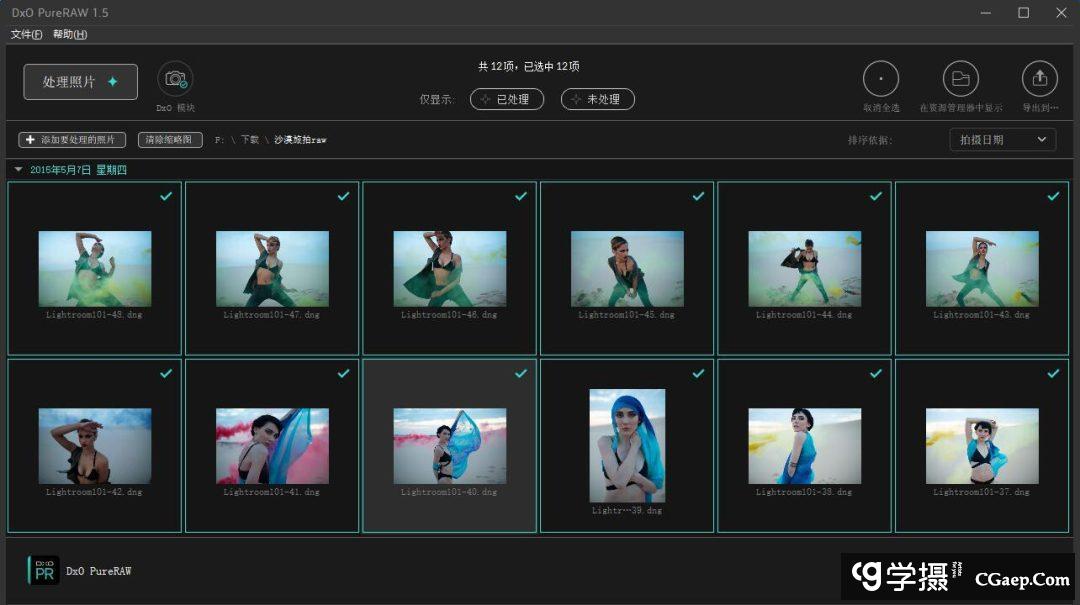1080x605 pixels.
Task: Click the 沙漠旅拍raw folder in path
Action: click(x=300, y=140)
